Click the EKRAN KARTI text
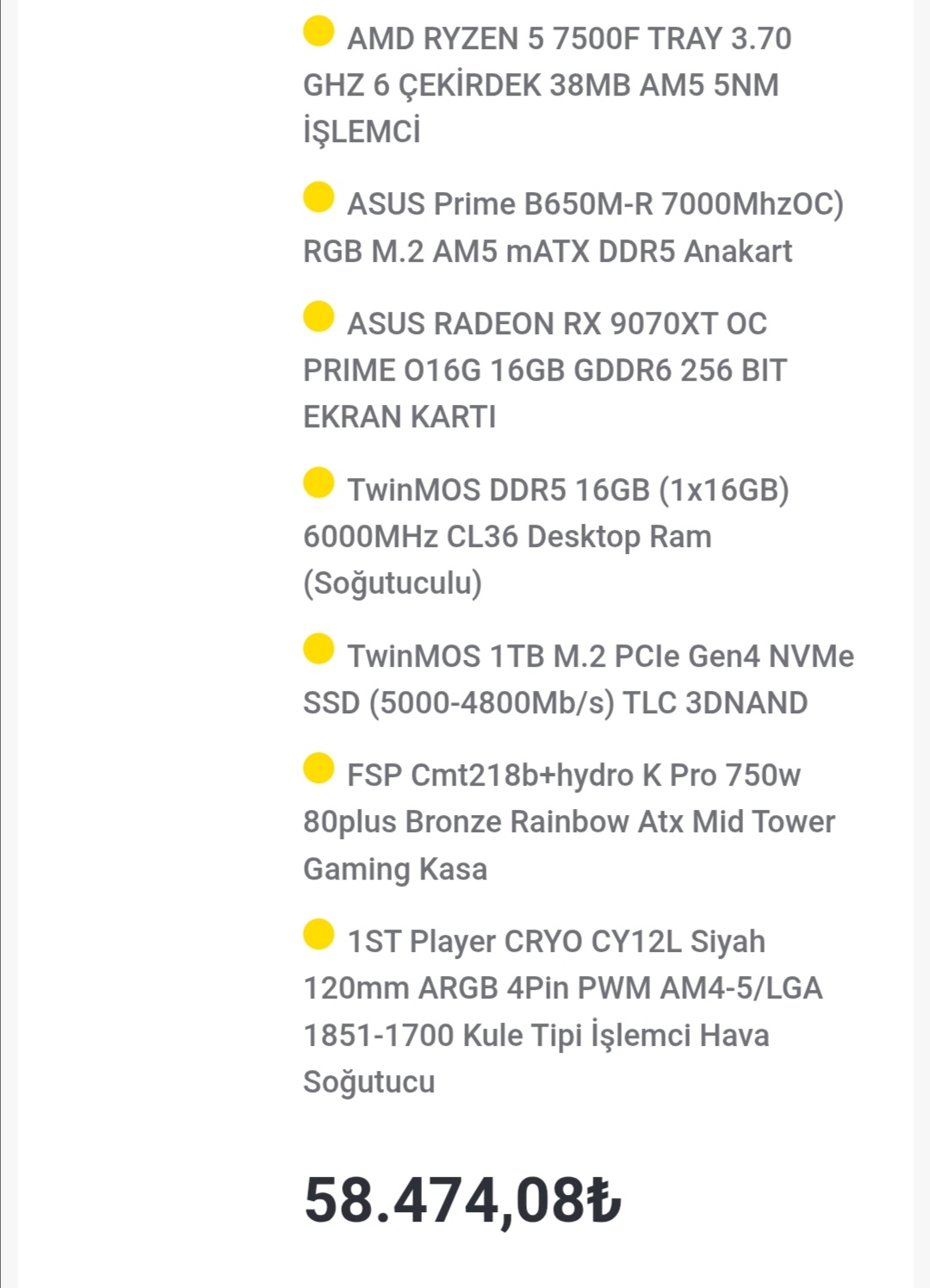This screenshot has height=1288, width=930. pos(400,417)
